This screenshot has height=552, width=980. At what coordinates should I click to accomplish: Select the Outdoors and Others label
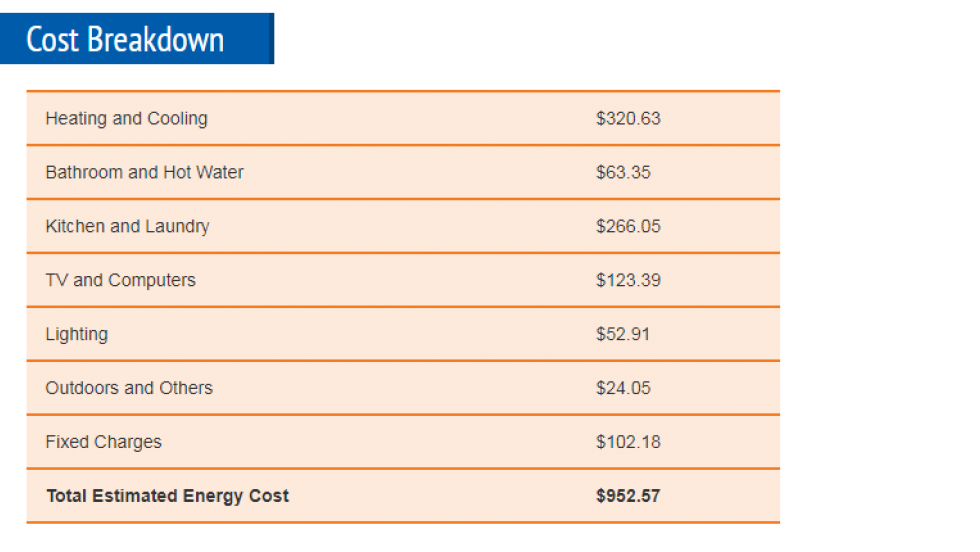pos(129,388)
